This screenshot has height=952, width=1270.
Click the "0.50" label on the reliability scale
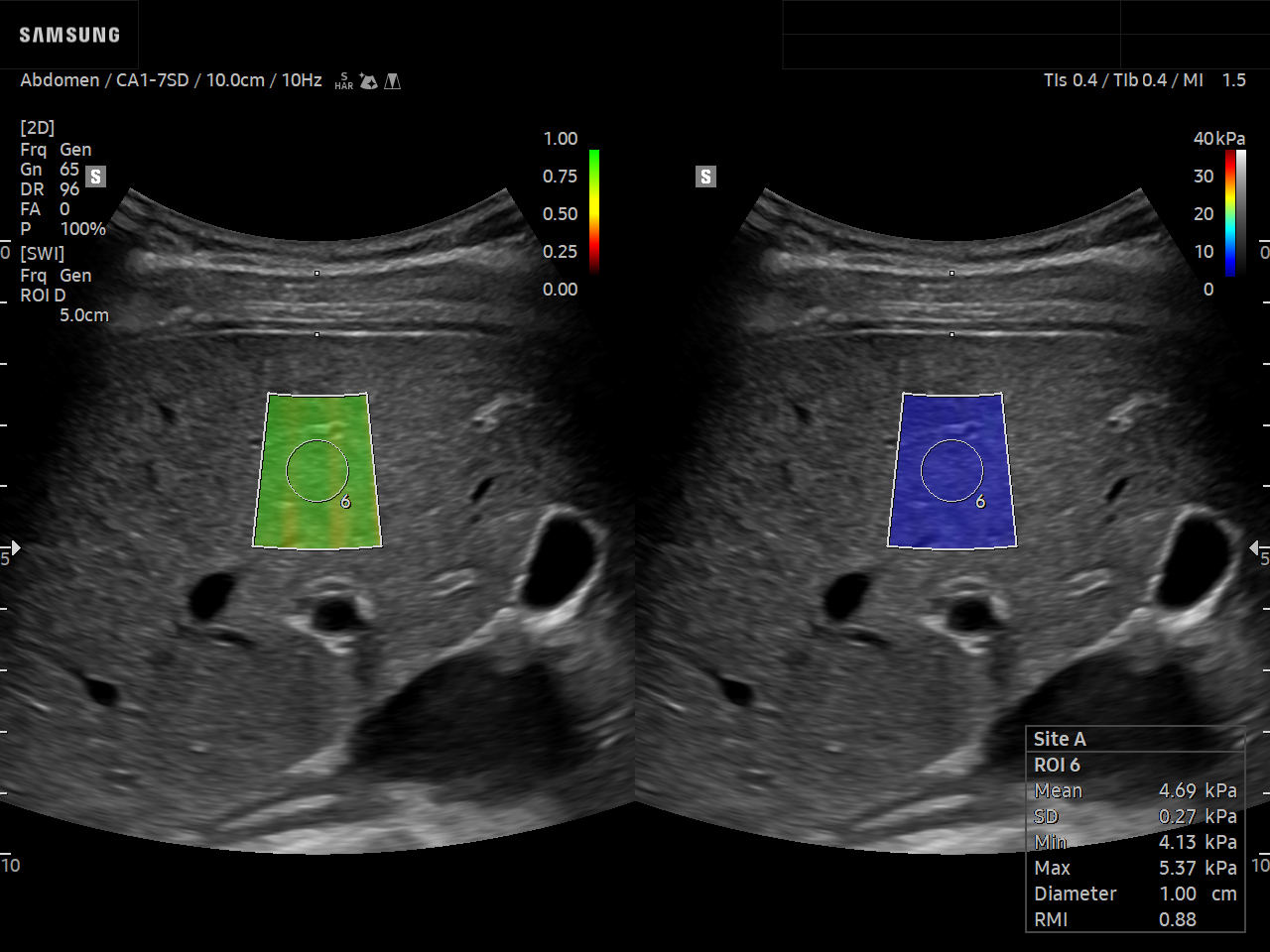[x=561, y=214]
